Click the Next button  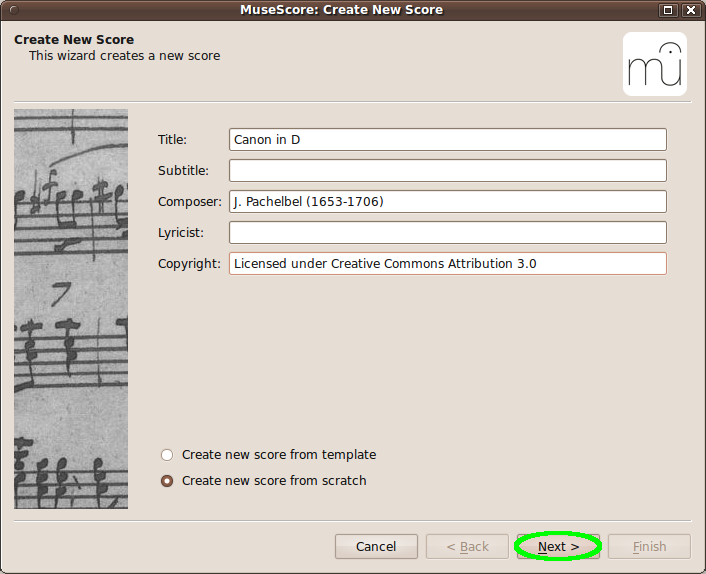pos(558,547)
